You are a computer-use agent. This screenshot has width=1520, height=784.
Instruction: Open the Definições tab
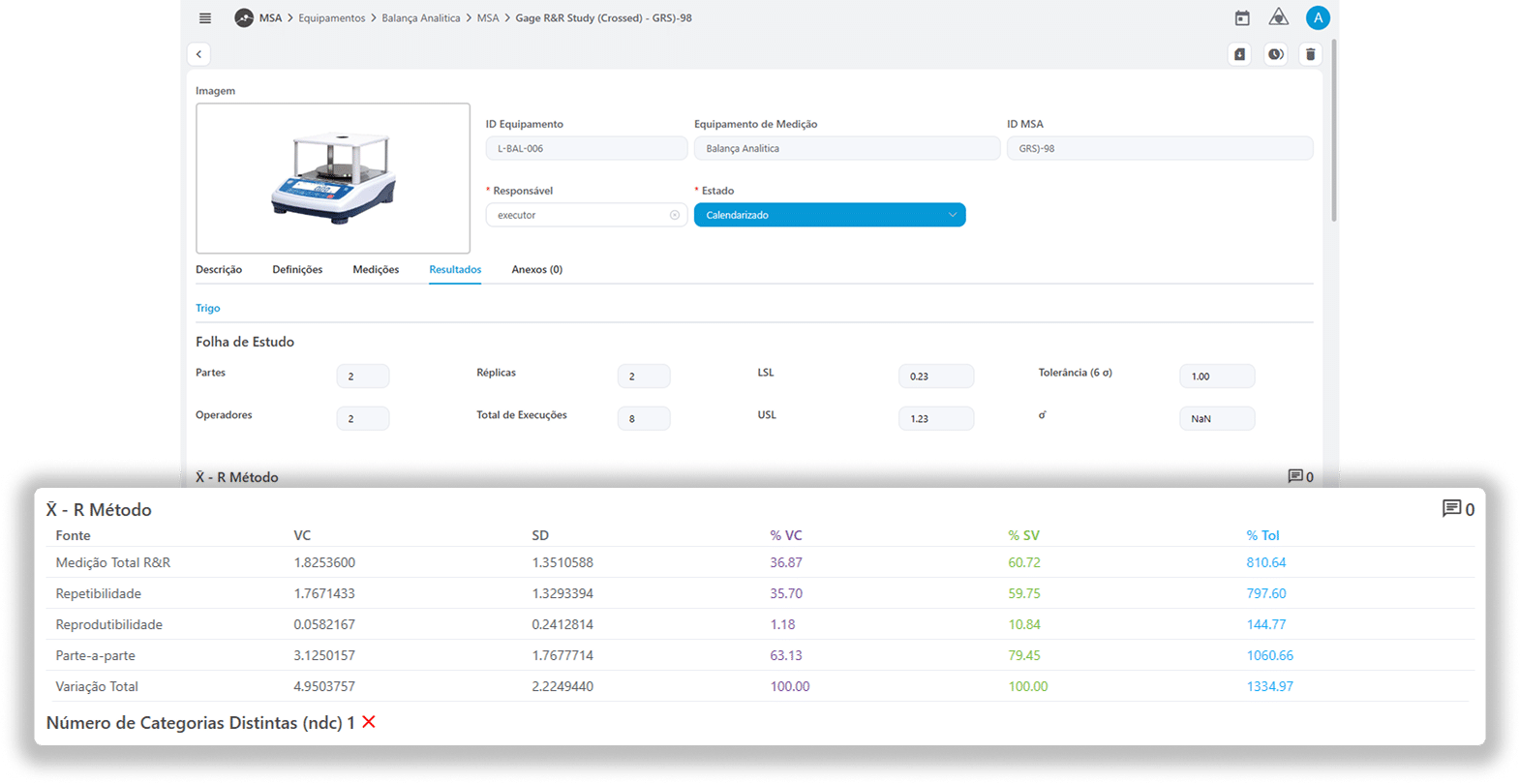point(297,269)
